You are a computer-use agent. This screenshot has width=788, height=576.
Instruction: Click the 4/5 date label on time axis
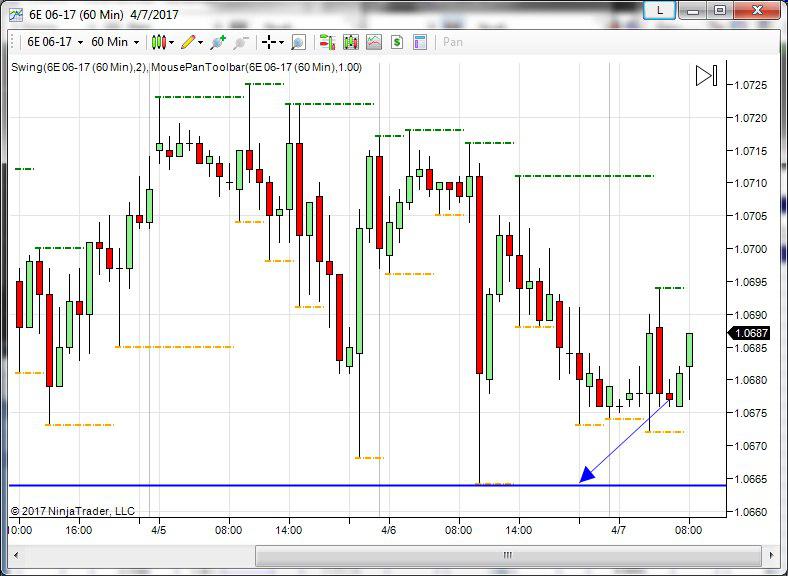(159, 530)
